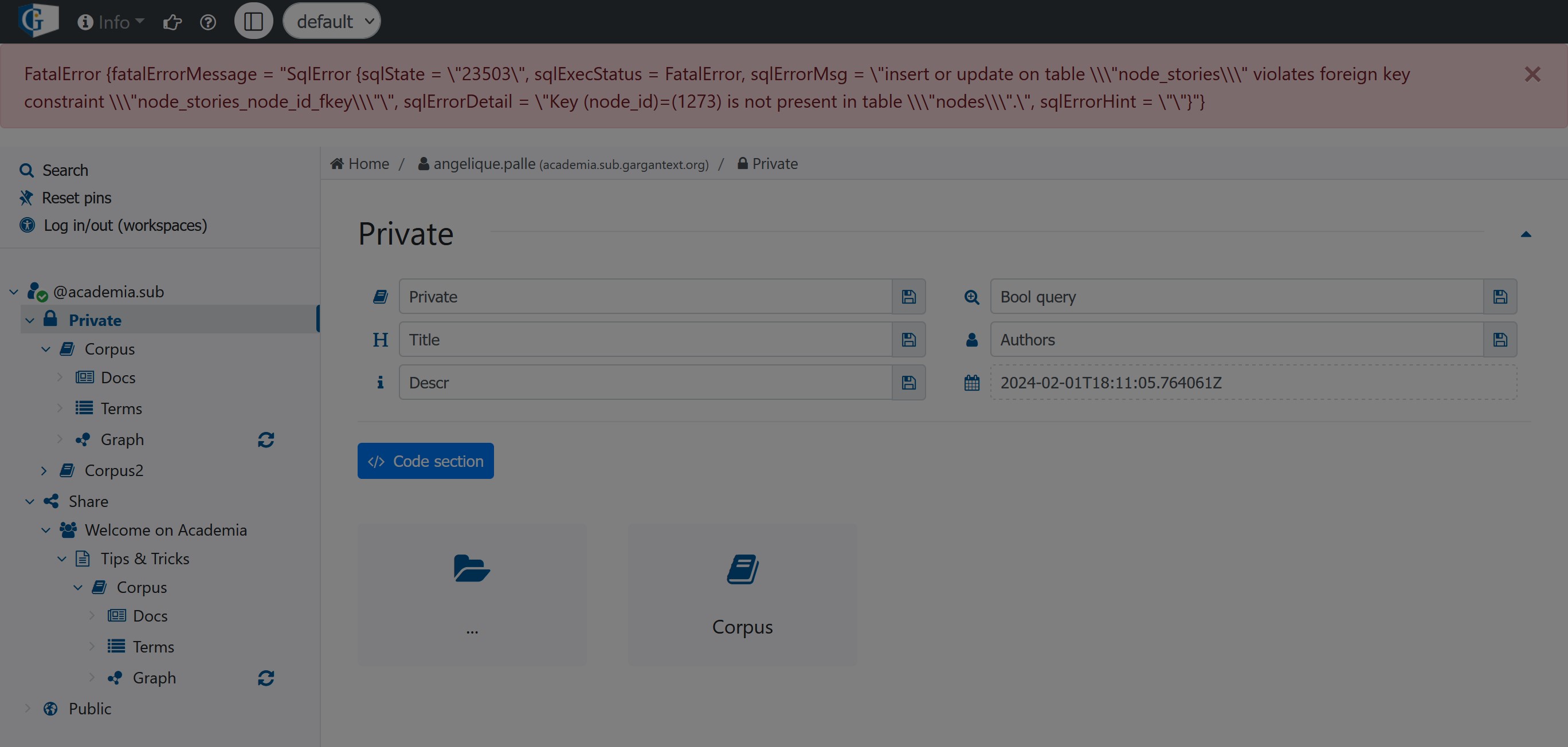This screenshot has width=1568, height=747.
Task: Open the parent folder card
Action: (472, 594)
